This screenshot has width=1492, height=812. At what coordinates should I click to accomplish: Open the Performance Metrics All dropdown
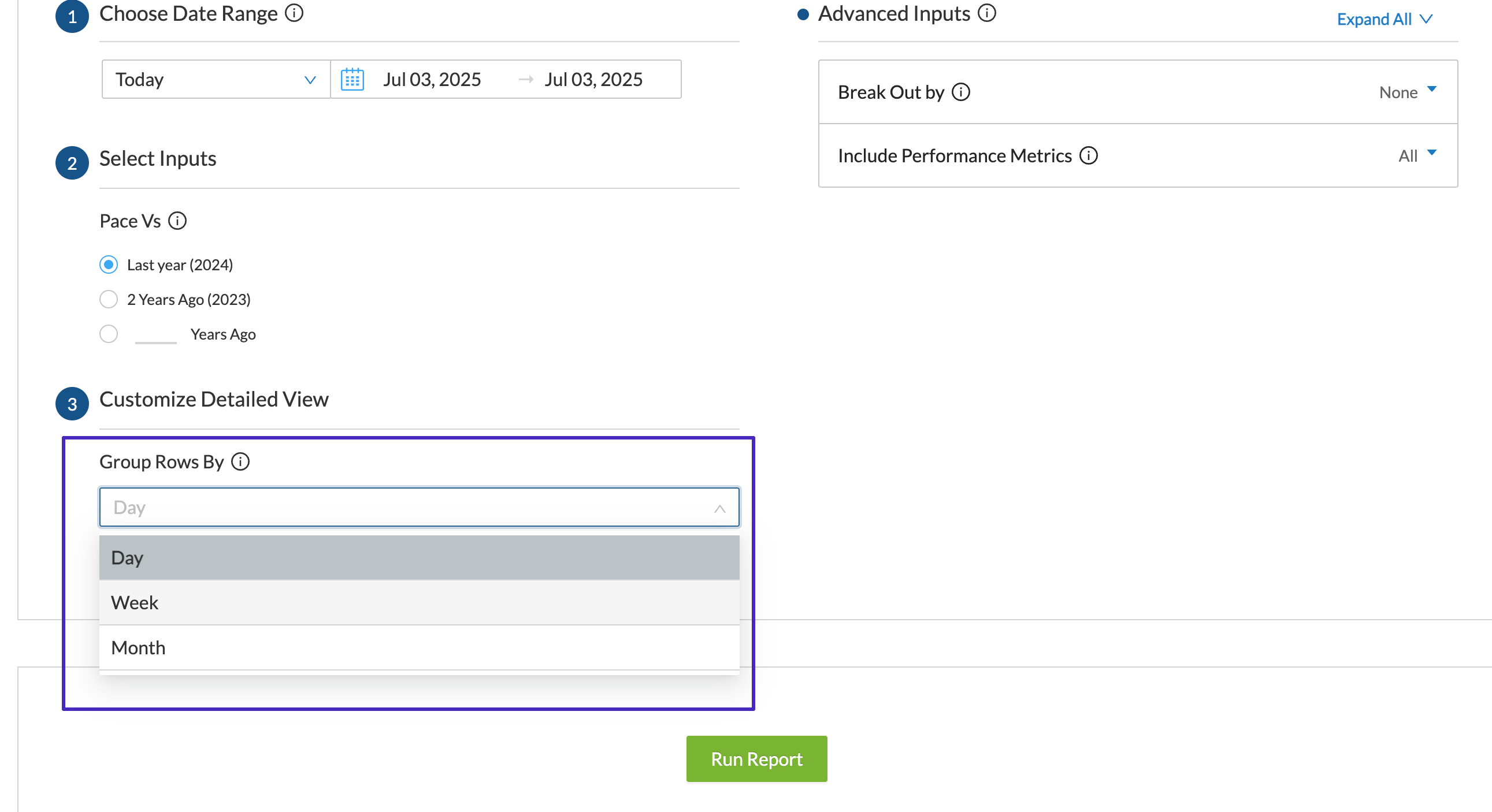click(x=1417, y=156)
